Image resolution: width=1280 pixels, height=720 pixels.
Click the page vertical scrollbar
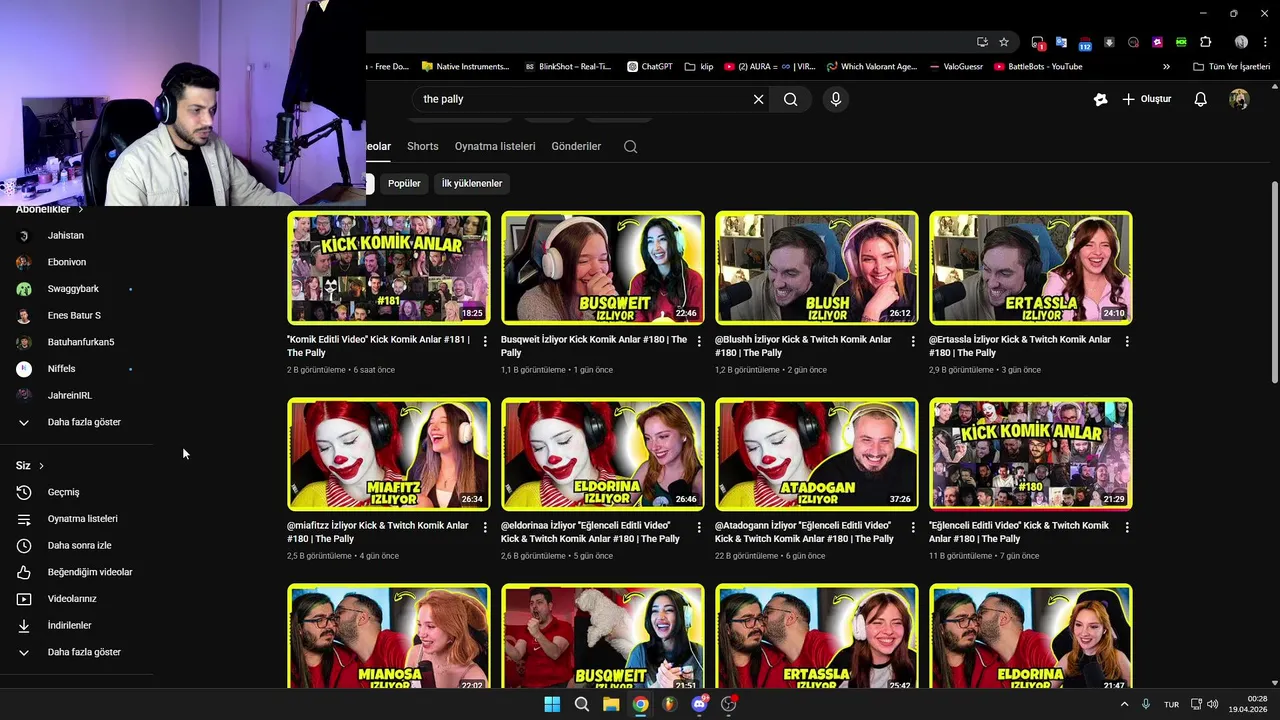click(1274, 281)
